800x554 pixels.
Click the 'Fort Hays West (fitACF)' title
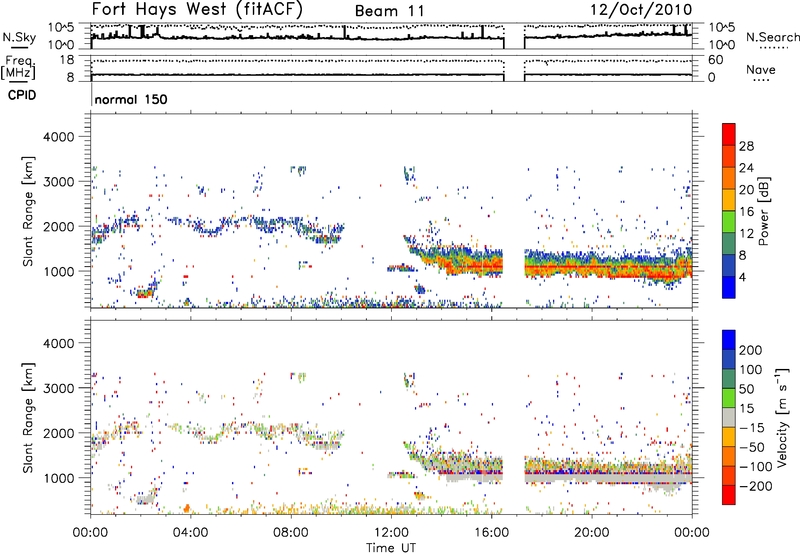pyautogui.click(x=197, y=9)
